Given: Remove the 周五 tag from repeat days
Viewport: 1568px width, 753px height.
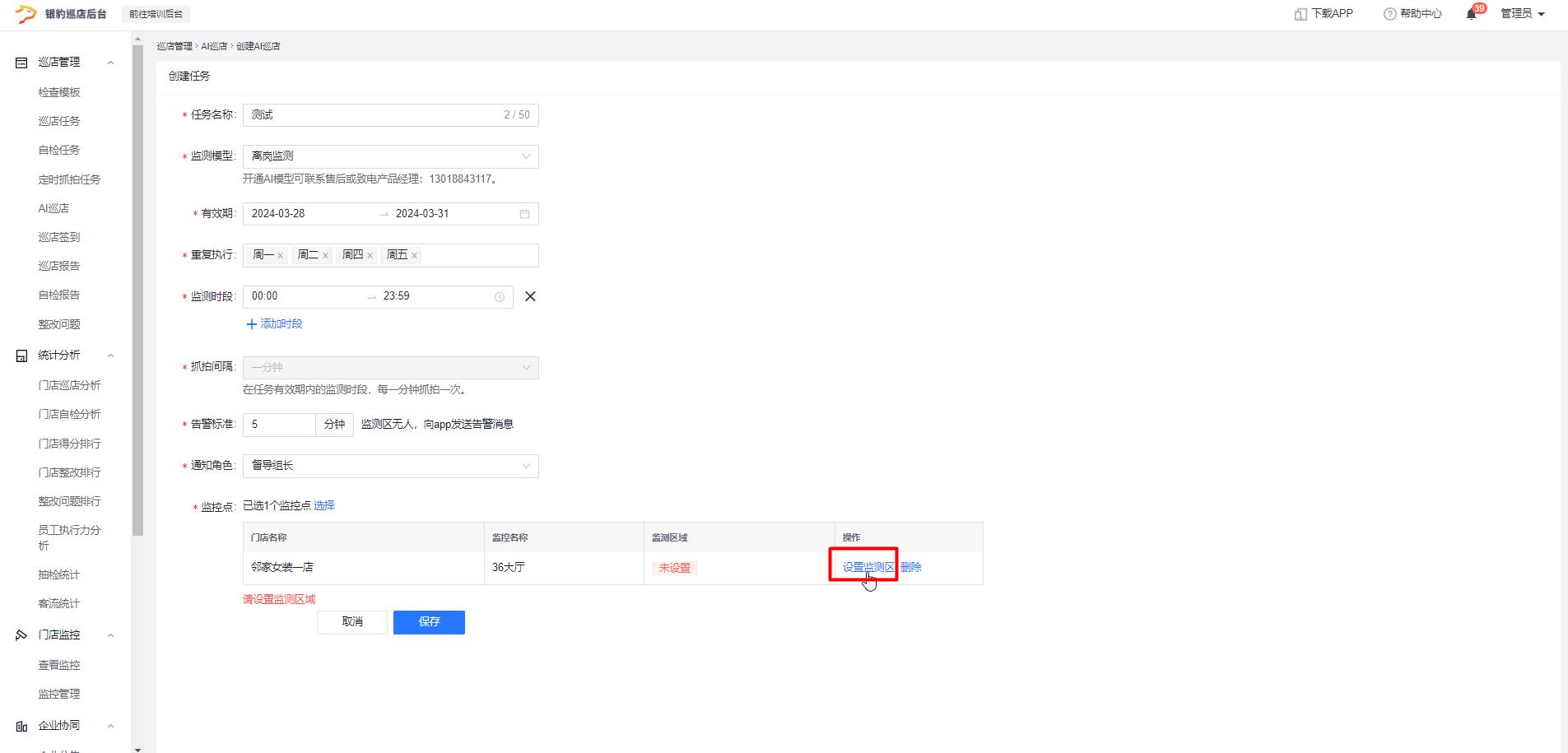Looking at the screenshot, I should [415, 256].
